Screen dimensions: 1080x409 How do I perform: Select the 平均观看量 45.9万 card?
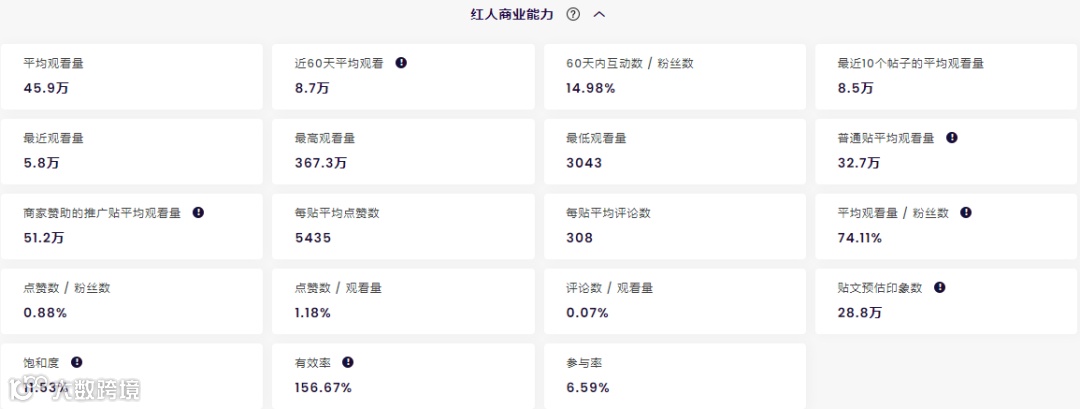[132, 76]
